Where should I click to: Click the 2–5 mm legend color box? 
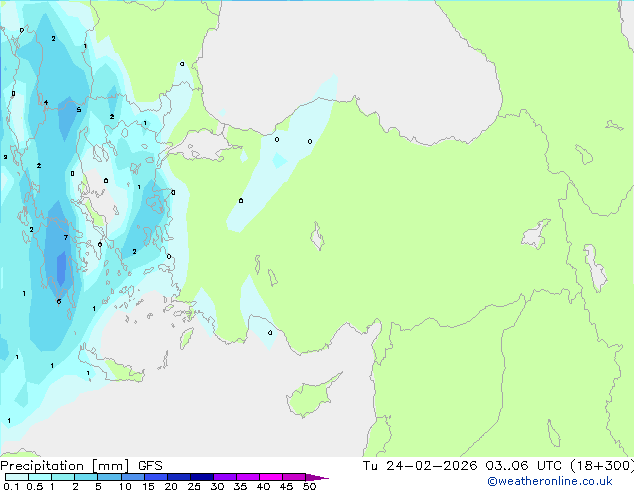click(86, 477)
